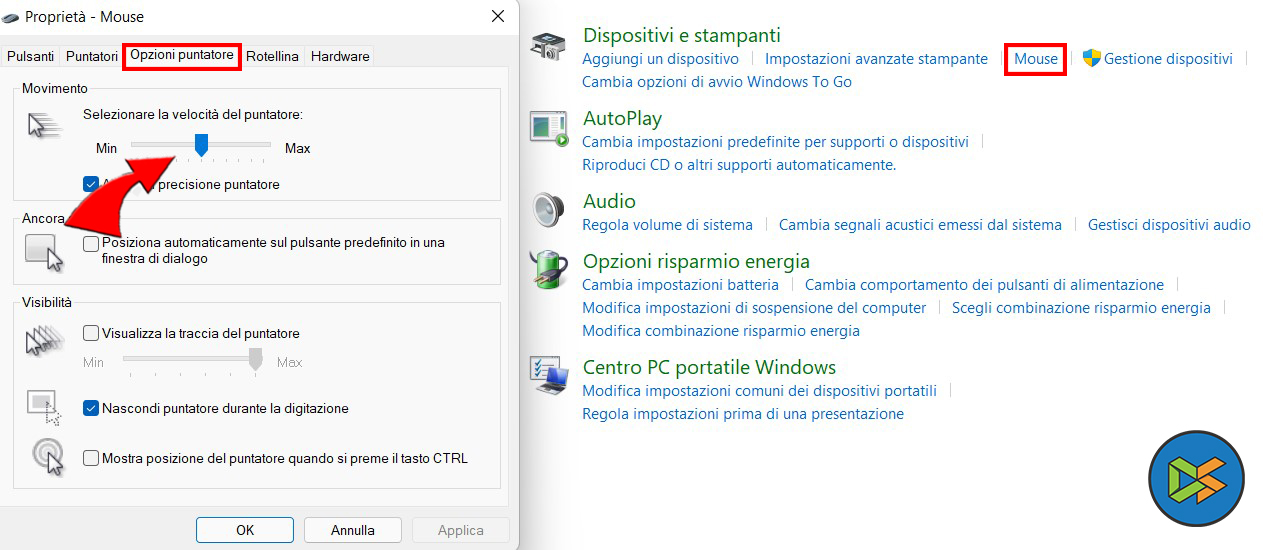This screenshot has height=550, width=1263.
Task: Click the CTRL pointer location icon
Action: pyautogui.click(x=46, y=456)
